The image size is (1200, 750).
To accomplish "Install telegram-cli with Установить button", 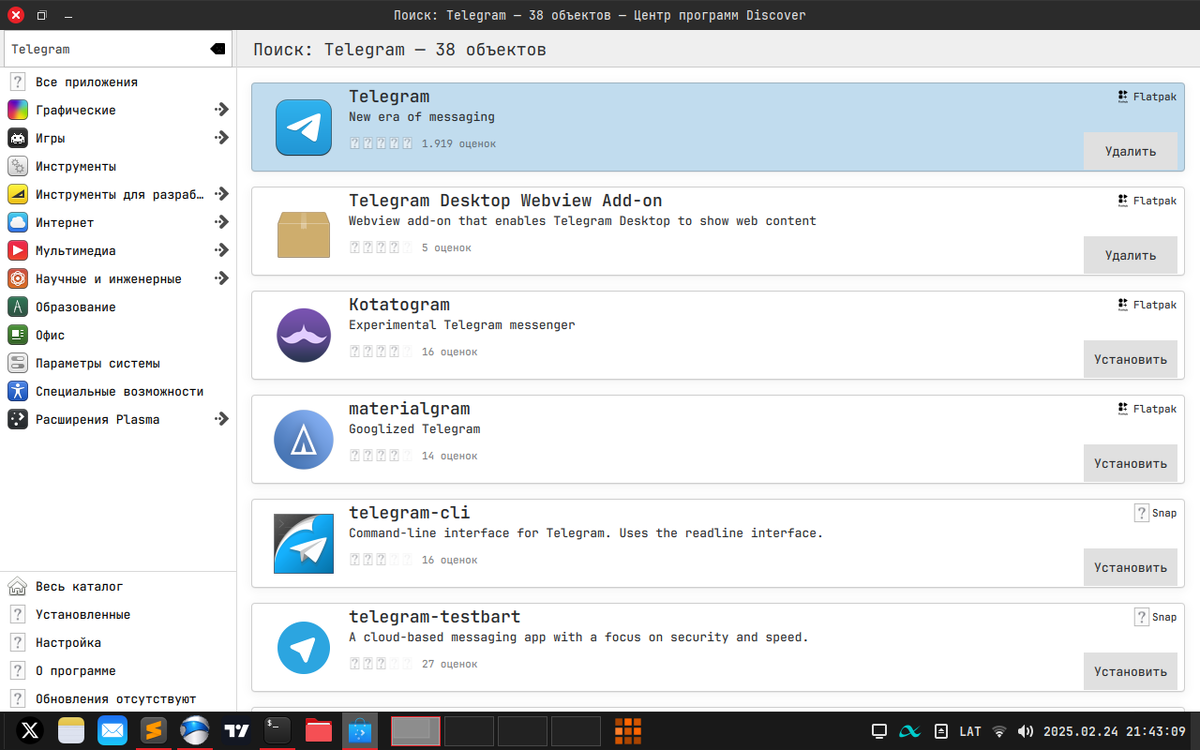I will coord(1130,567).
